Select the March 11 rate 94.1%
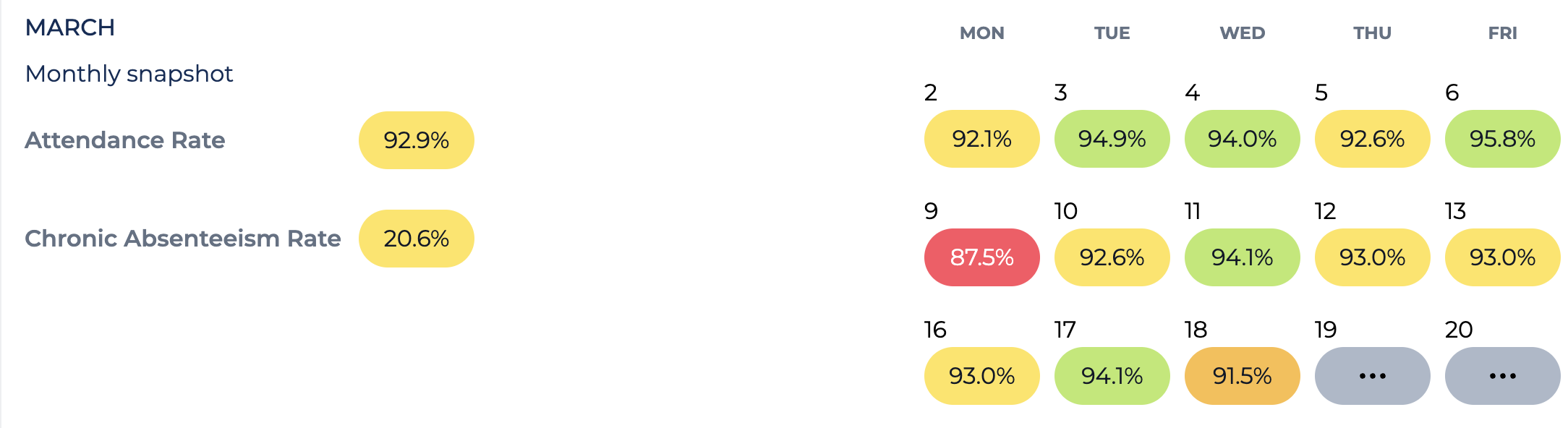Viewport: 1568px width, 428px height. click(1242, 257)
